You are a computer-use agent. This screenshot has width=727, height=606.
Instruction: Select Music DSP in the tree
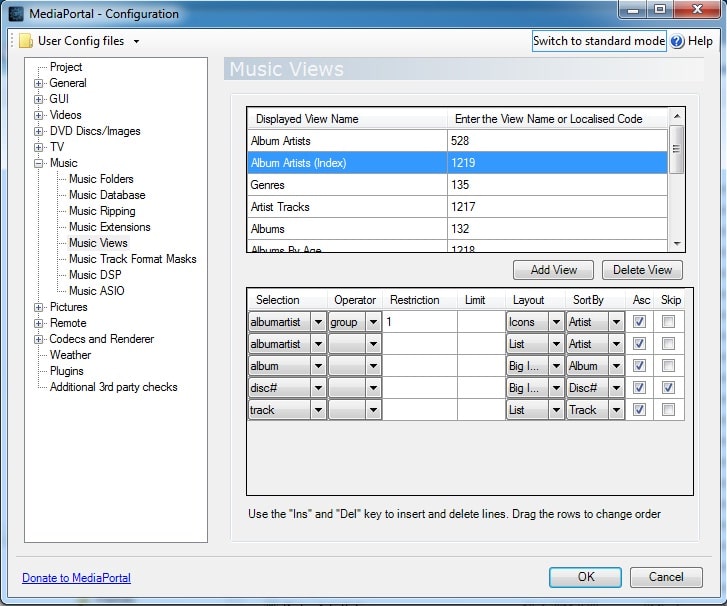[95, 275]
